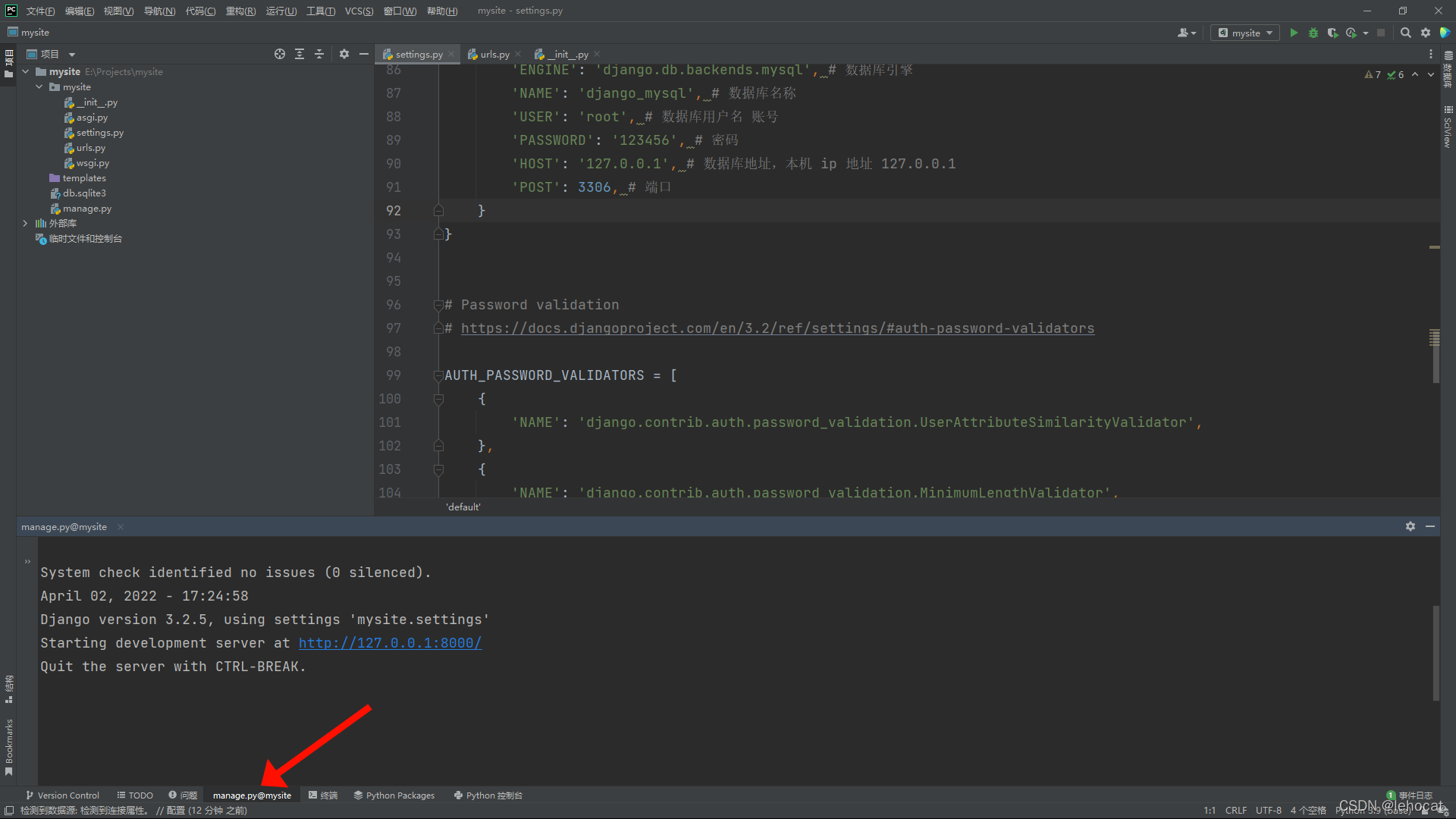Open Python Console tool tab
Screen dimensions: 1456x819
[x=488, y=795]
